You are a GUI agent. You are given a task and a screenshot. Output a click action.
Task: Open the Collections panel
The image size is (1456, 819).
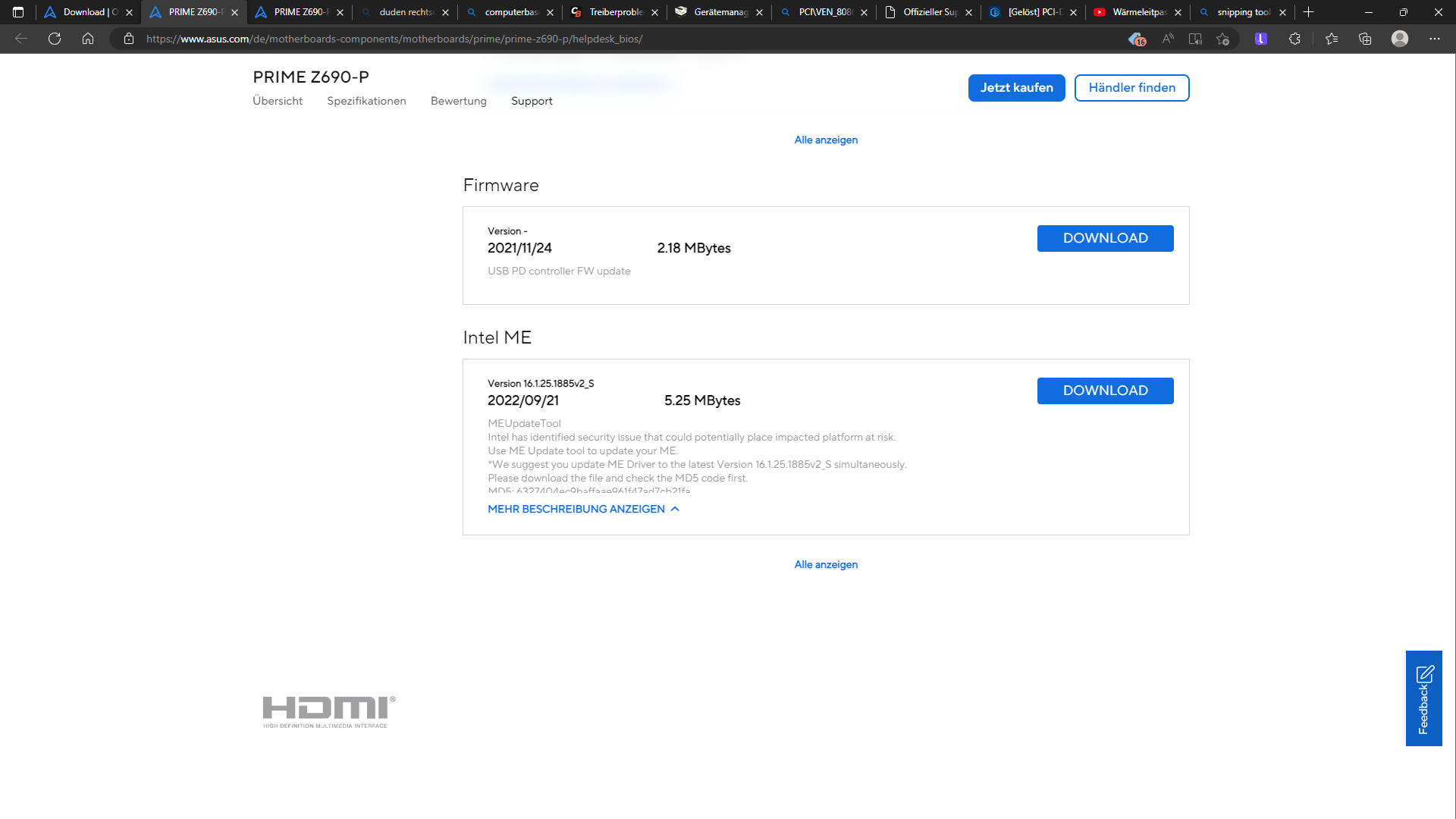pos(1365,39)
